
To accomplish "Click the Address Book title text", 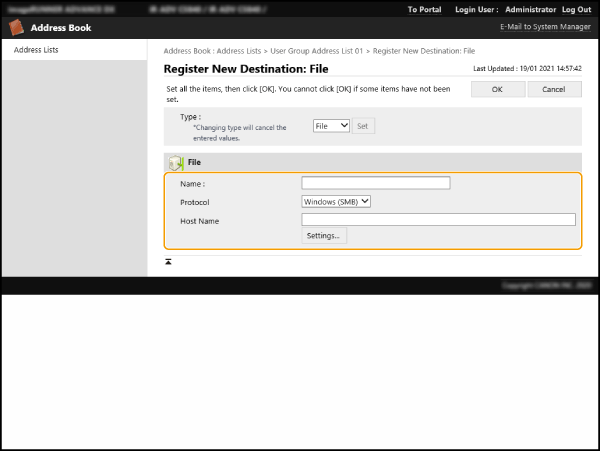I will click(61, 27).
